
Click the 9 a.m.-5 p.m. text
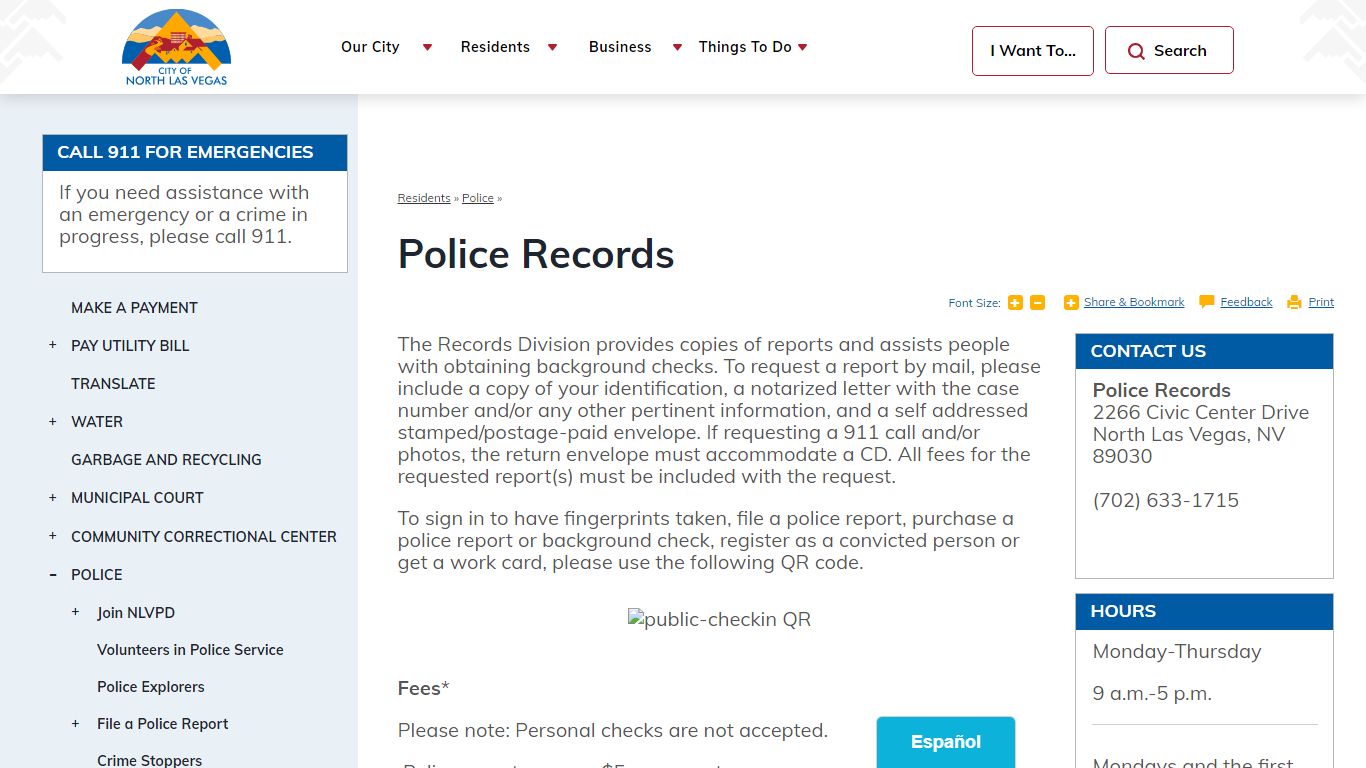(1152, 694)
